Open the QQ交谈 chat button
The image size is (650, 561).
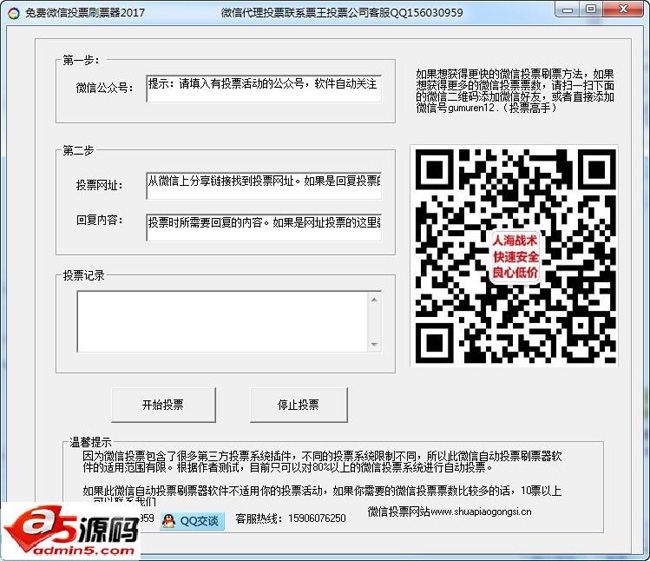[x=193, y=521]
